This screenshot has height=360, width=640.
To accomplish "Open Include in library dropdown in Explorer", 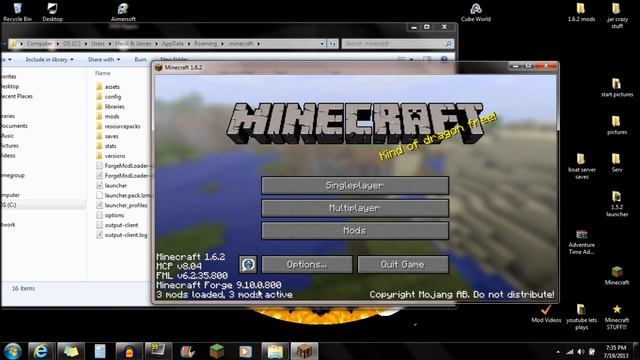I will [x=49, y=60].
